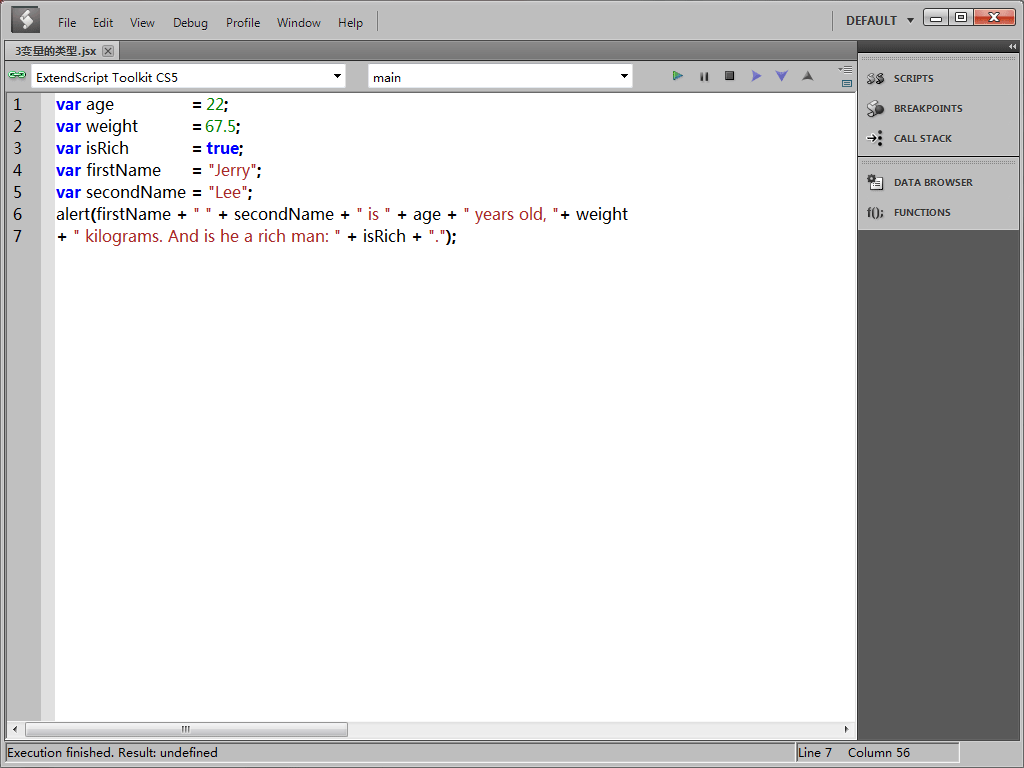Click the horizontal scrollbar thumb

pyautogui.click(x=186, y=729)
